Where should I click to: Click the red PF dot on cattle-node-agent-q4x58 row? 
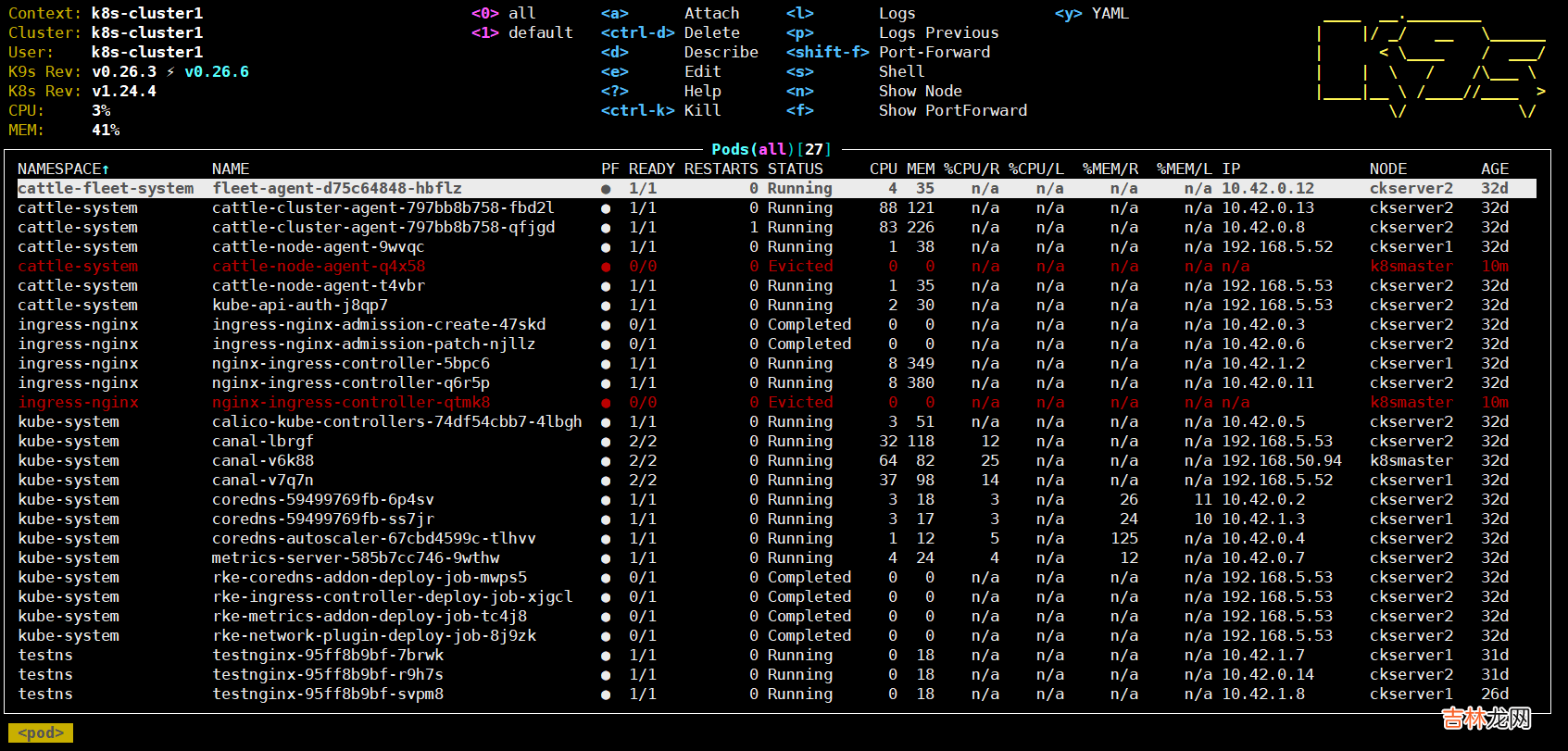point(606,267)
